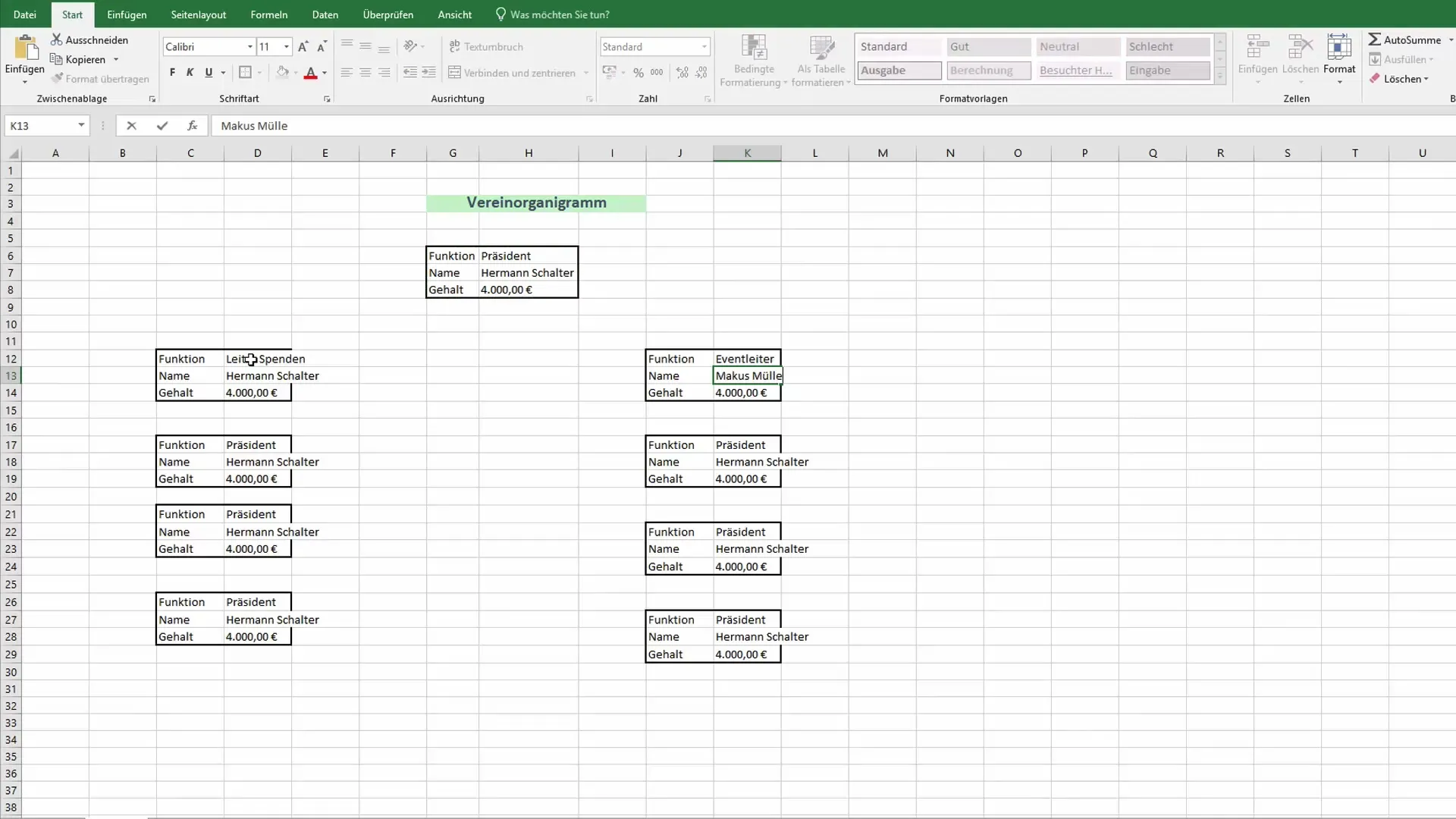Viewport: 1456px width, 819px height.
Task: Increase font size with the large A icon
Action: coord(303,47)
